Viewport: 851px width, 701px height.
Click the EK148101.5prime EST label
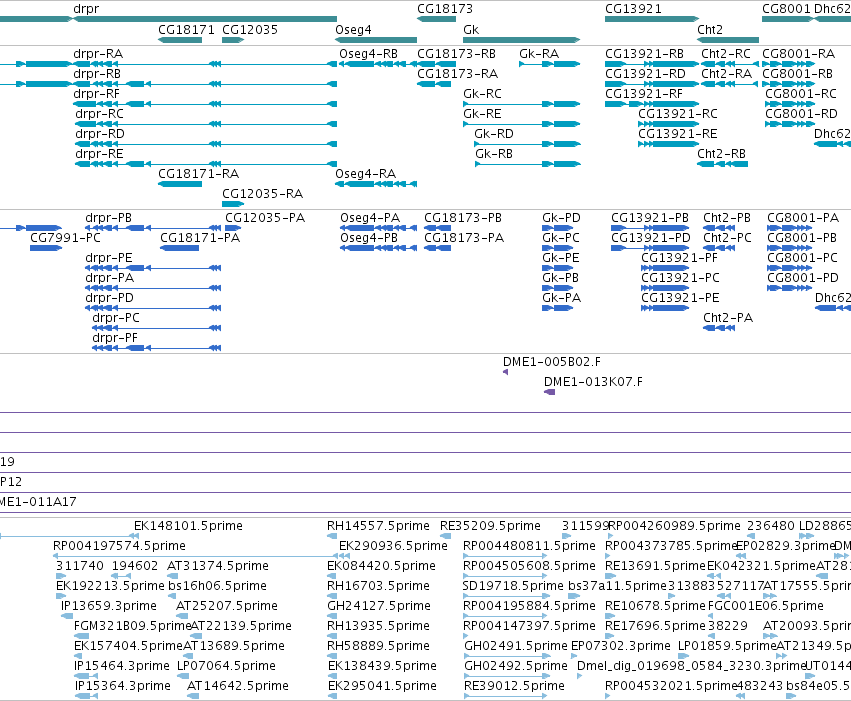point(188,526)
